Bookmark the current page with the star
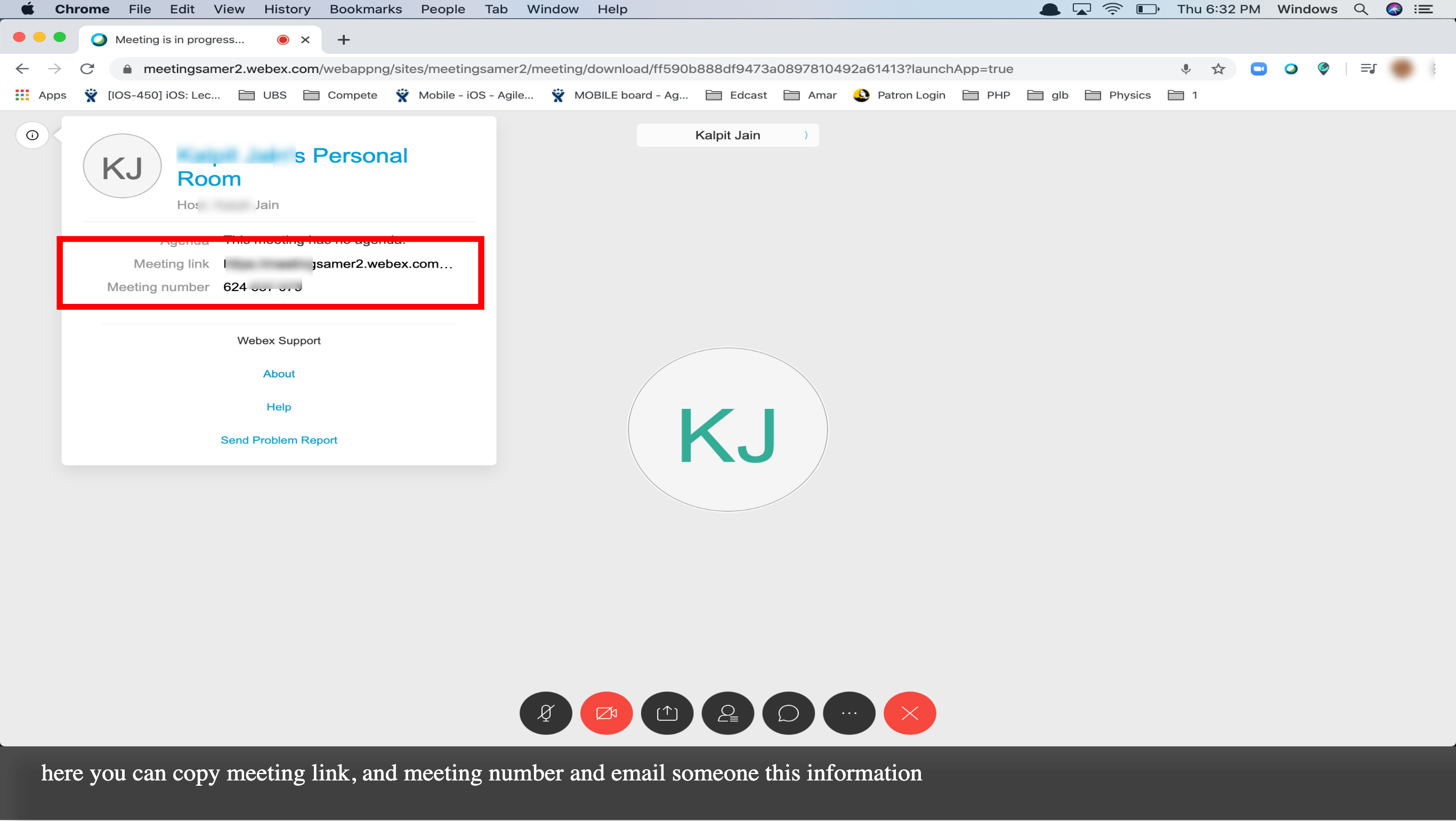 tap(1218, 68)
